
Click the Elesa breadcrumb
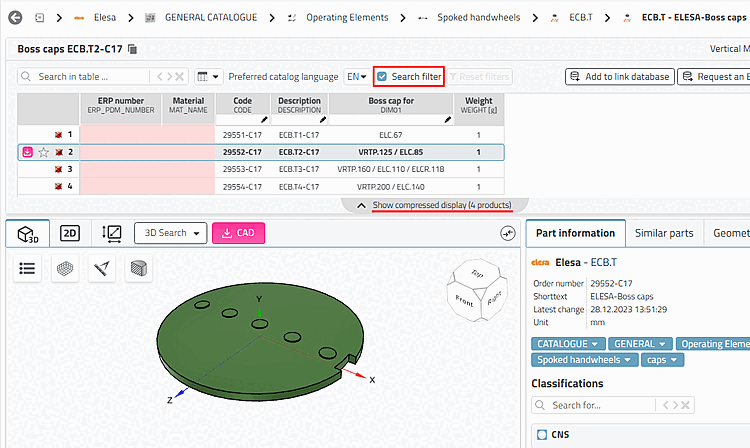click(105, 18)
